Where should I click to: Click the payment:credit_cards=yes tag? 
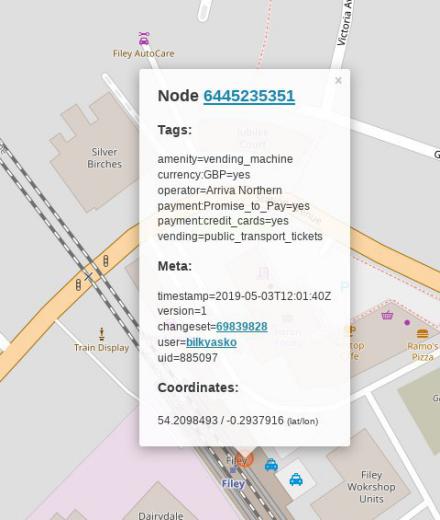tap(223, 221)
